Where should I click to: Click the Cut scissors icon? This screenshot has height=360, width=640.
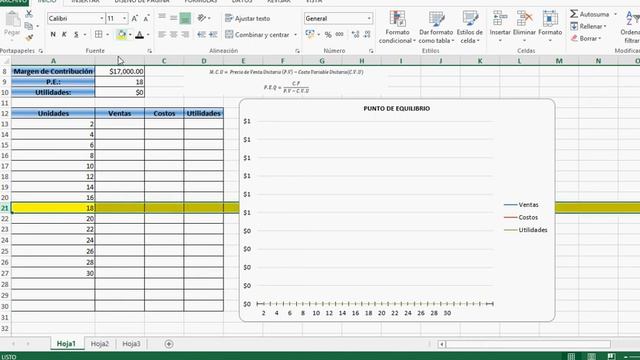29,14
